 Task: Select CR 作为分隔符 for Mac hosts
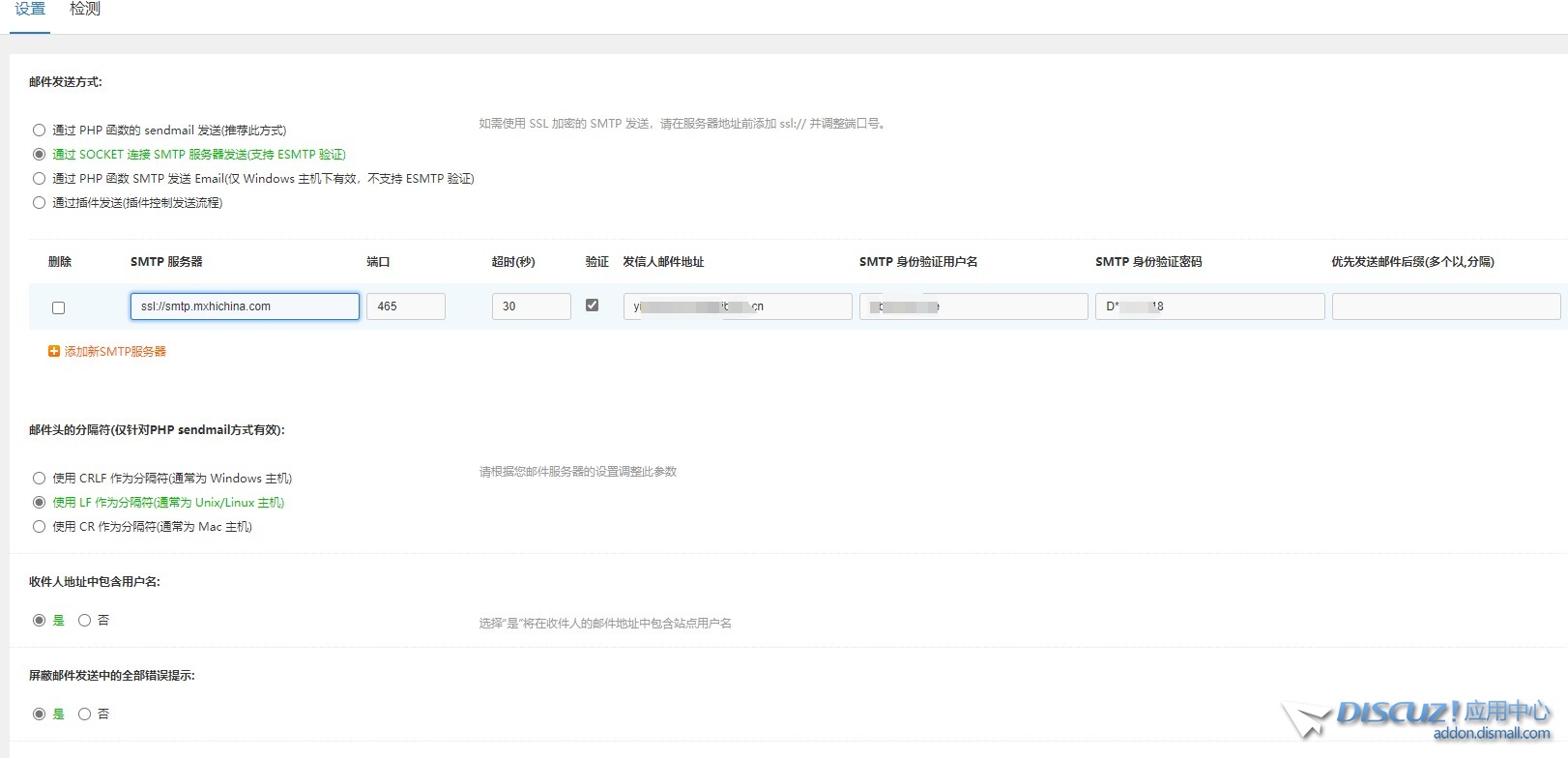click(x=39, y=526)
